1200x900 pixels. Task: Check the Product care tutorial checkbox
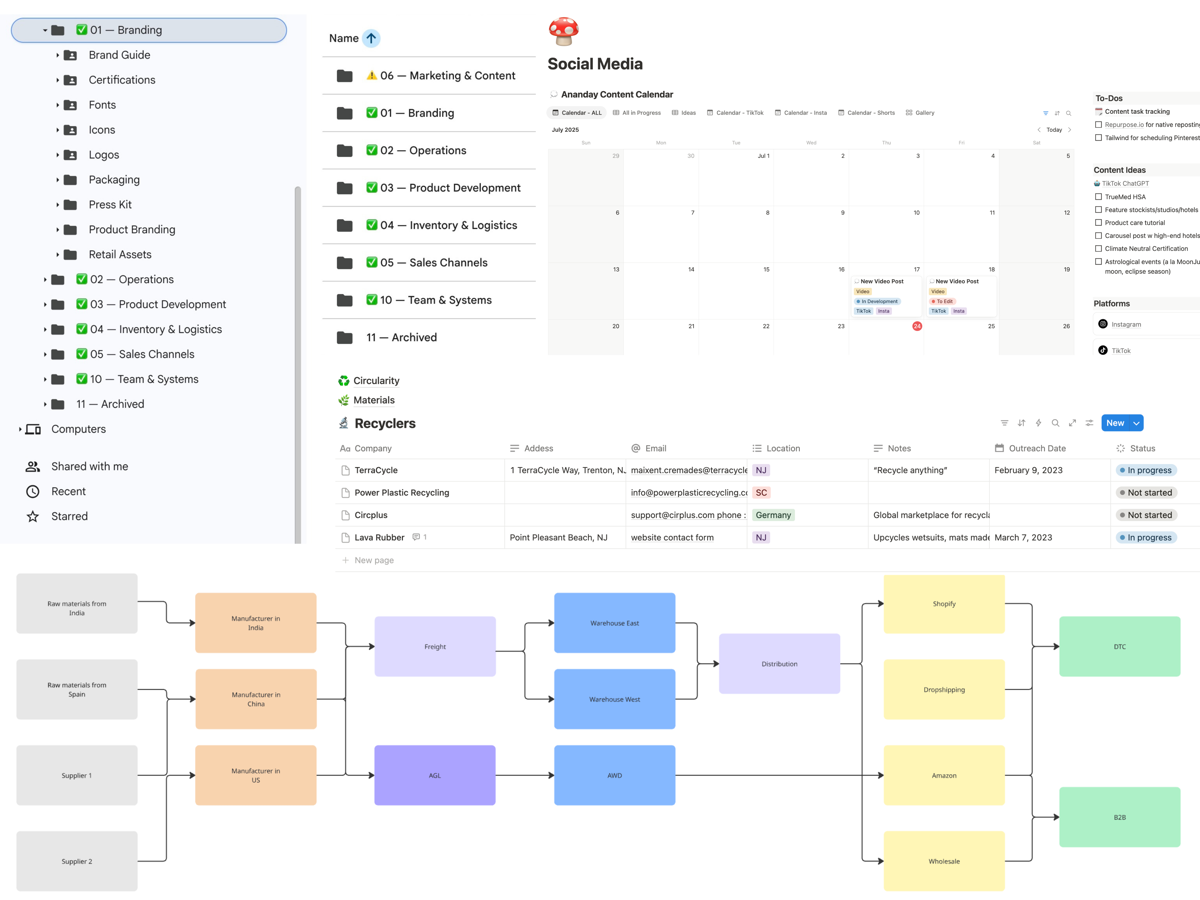coord(1098,223)
